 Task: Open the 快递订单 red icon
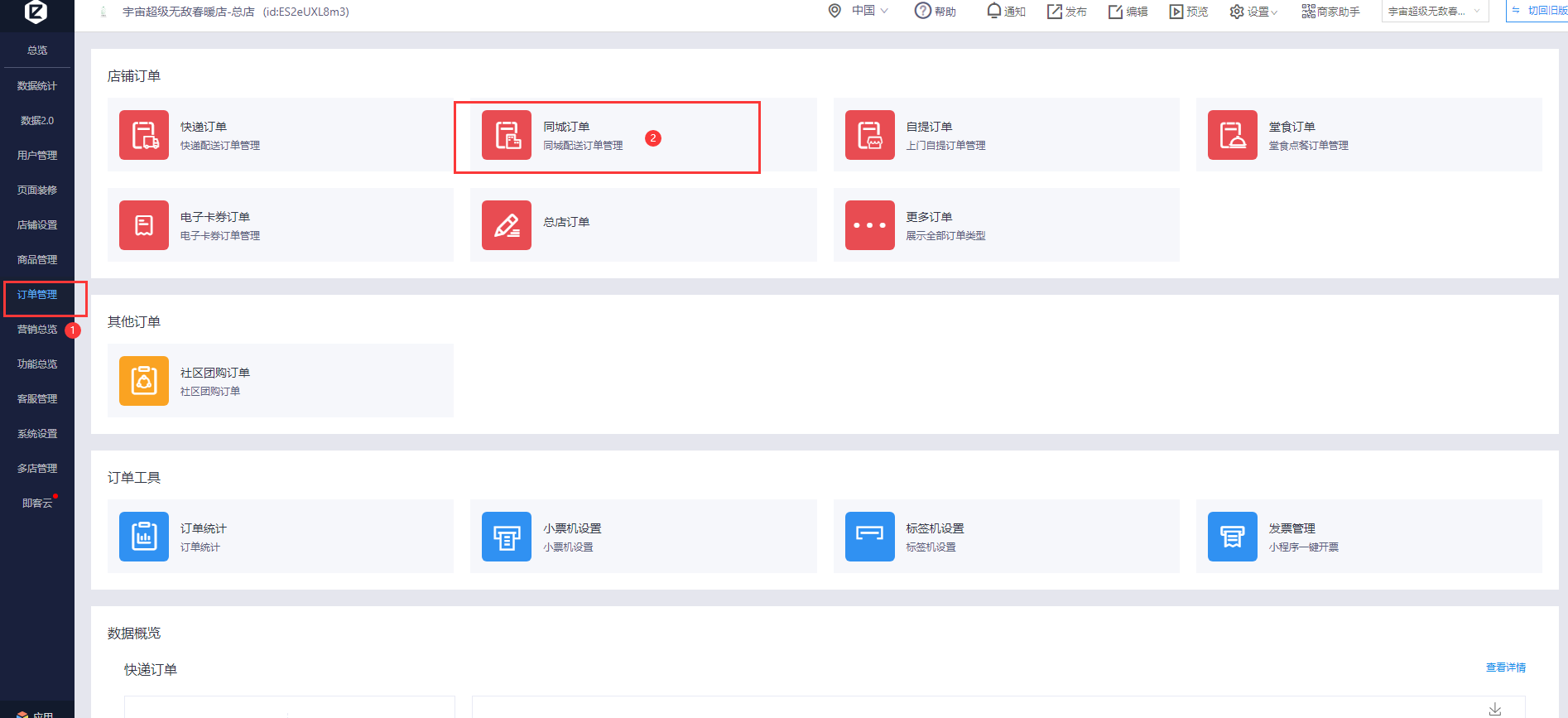tap(144, 135)
